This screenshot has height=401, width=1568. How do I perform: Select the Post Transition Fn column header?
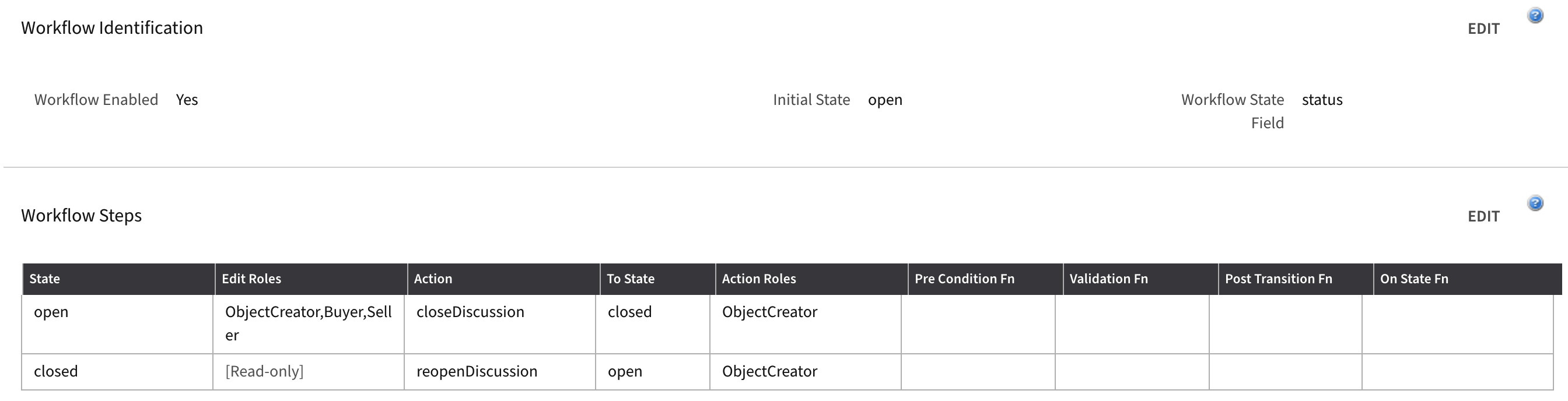1296,279
